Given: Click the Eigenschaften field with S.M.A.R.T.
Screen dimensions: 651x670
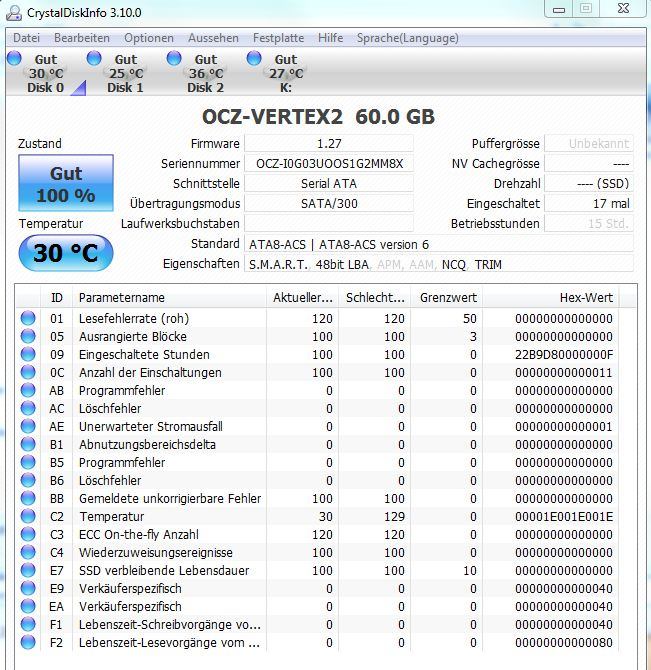Looking at the screenshot, I should [439, 264].
